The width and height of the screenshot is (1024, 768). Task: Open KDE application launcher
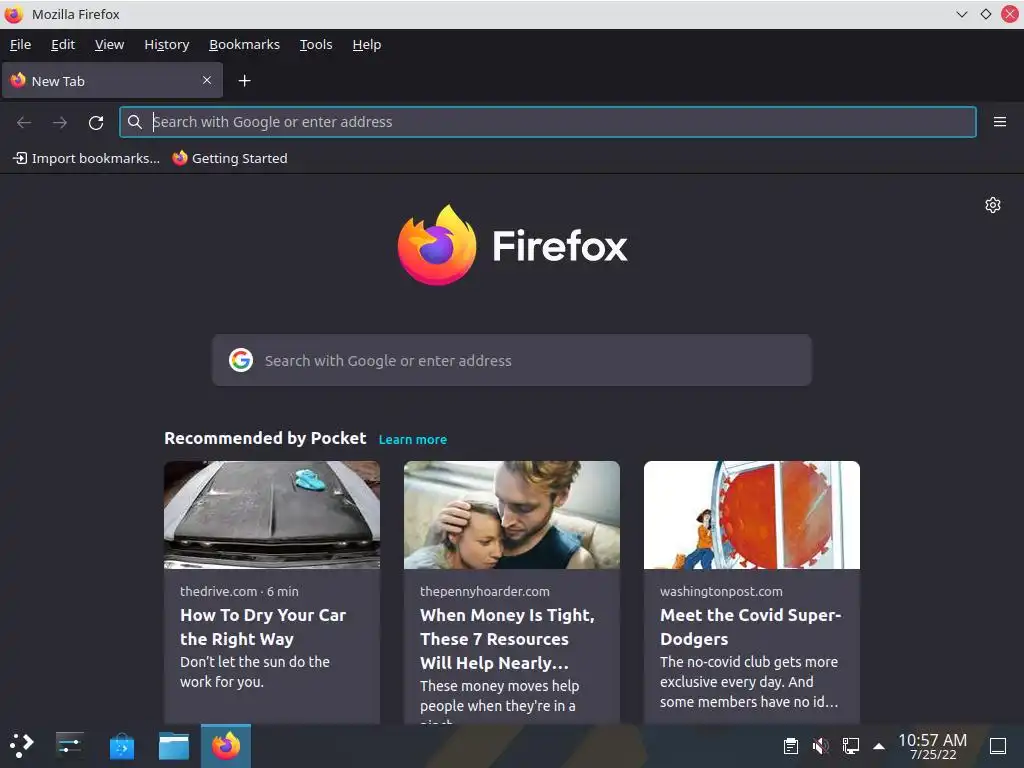click(x=21, y=745)
